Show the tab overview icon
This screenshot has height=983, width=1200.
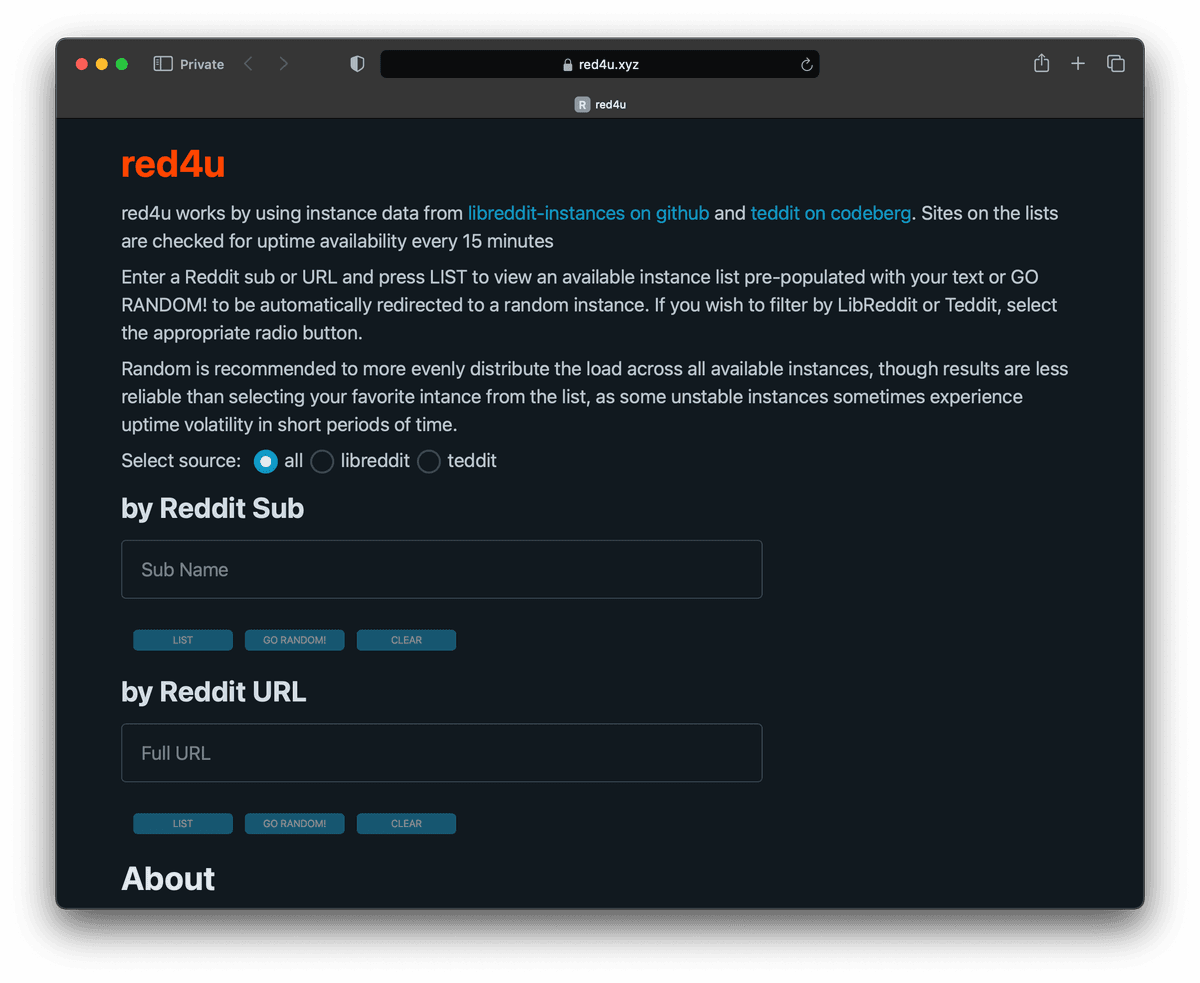[1116, 64]
